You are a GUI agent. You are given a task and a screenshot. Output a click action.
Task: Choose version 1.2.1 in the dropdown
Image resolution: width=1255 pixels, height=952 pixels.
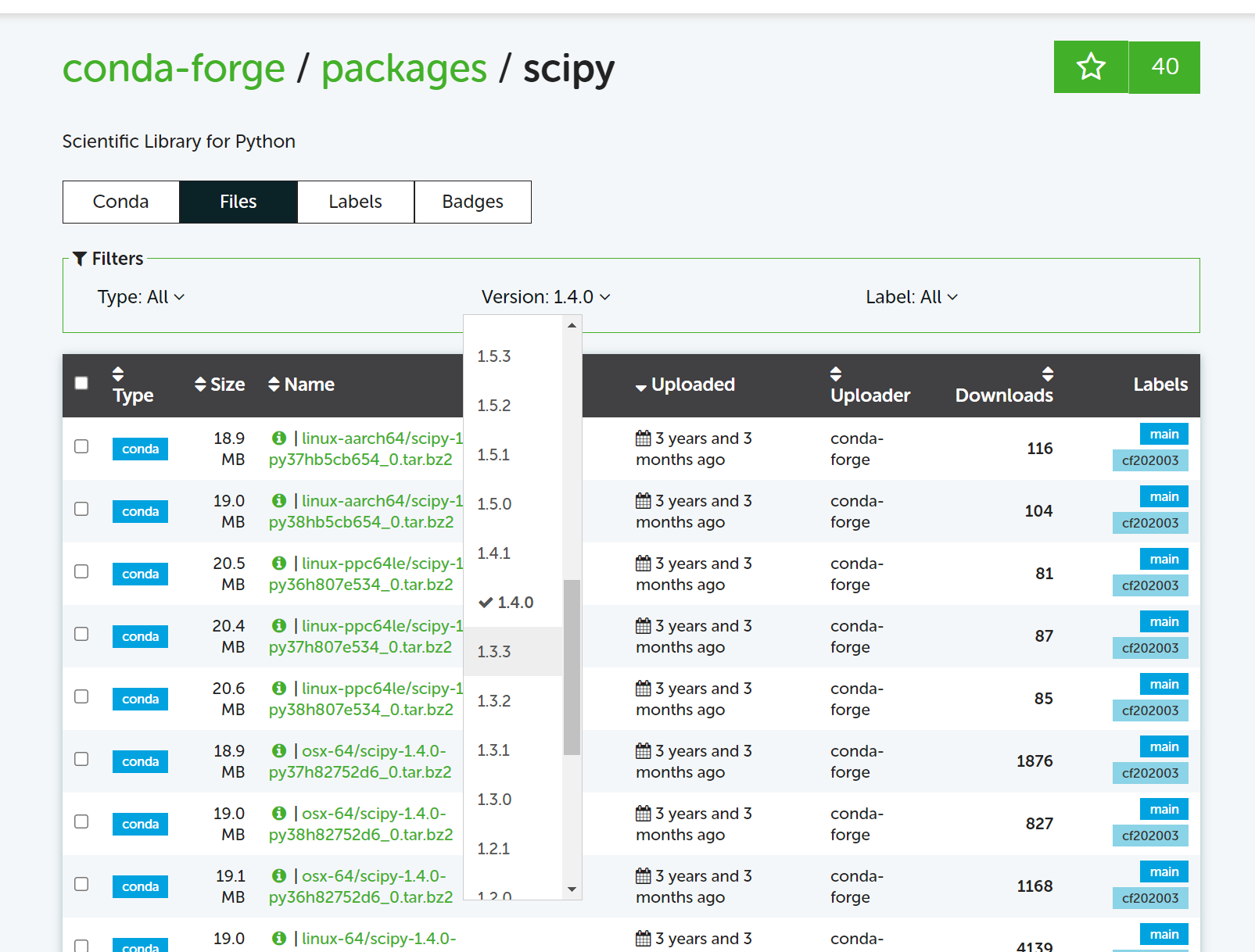513,849
